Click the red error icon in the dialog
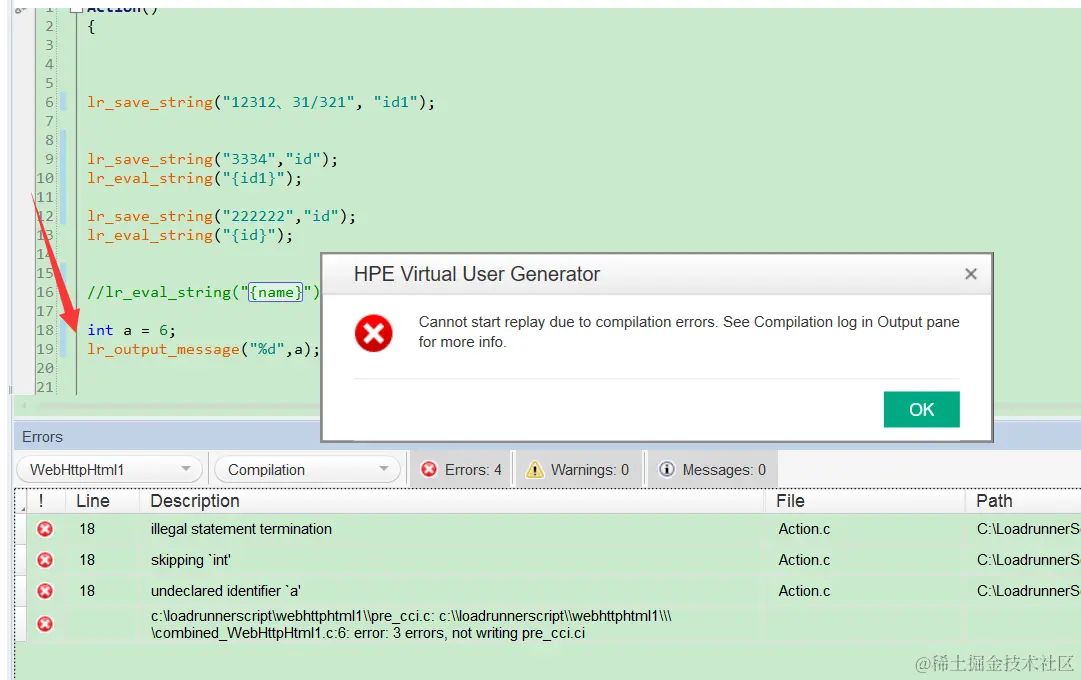The height and width of the screenshot is (680, 1081). click(374, 333)
